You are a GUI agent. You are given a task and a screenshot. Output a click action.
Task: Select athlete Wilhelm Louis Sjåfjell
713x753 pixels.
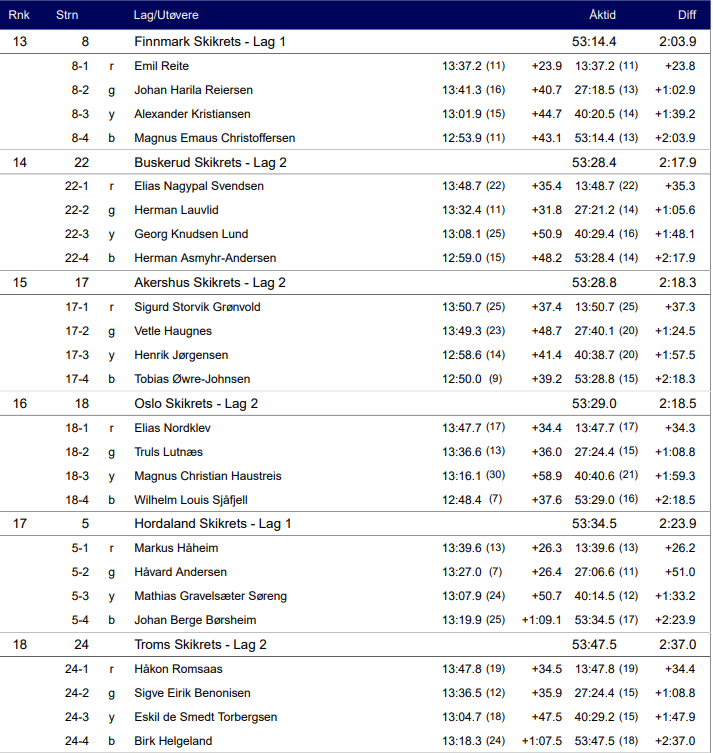point(190,500)
